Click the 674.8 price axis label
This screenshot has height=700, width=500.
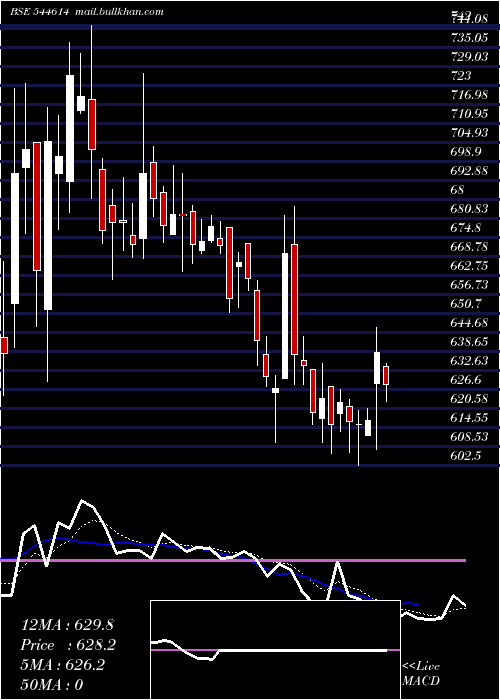pyautogui.click(x=466, y=228)
